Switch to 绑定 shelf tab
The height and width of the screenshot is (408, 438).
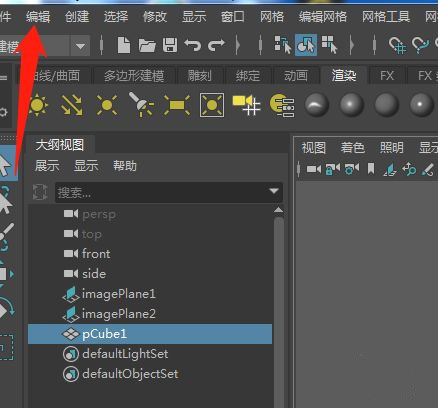pyautogui.click(x=248, y=76)
